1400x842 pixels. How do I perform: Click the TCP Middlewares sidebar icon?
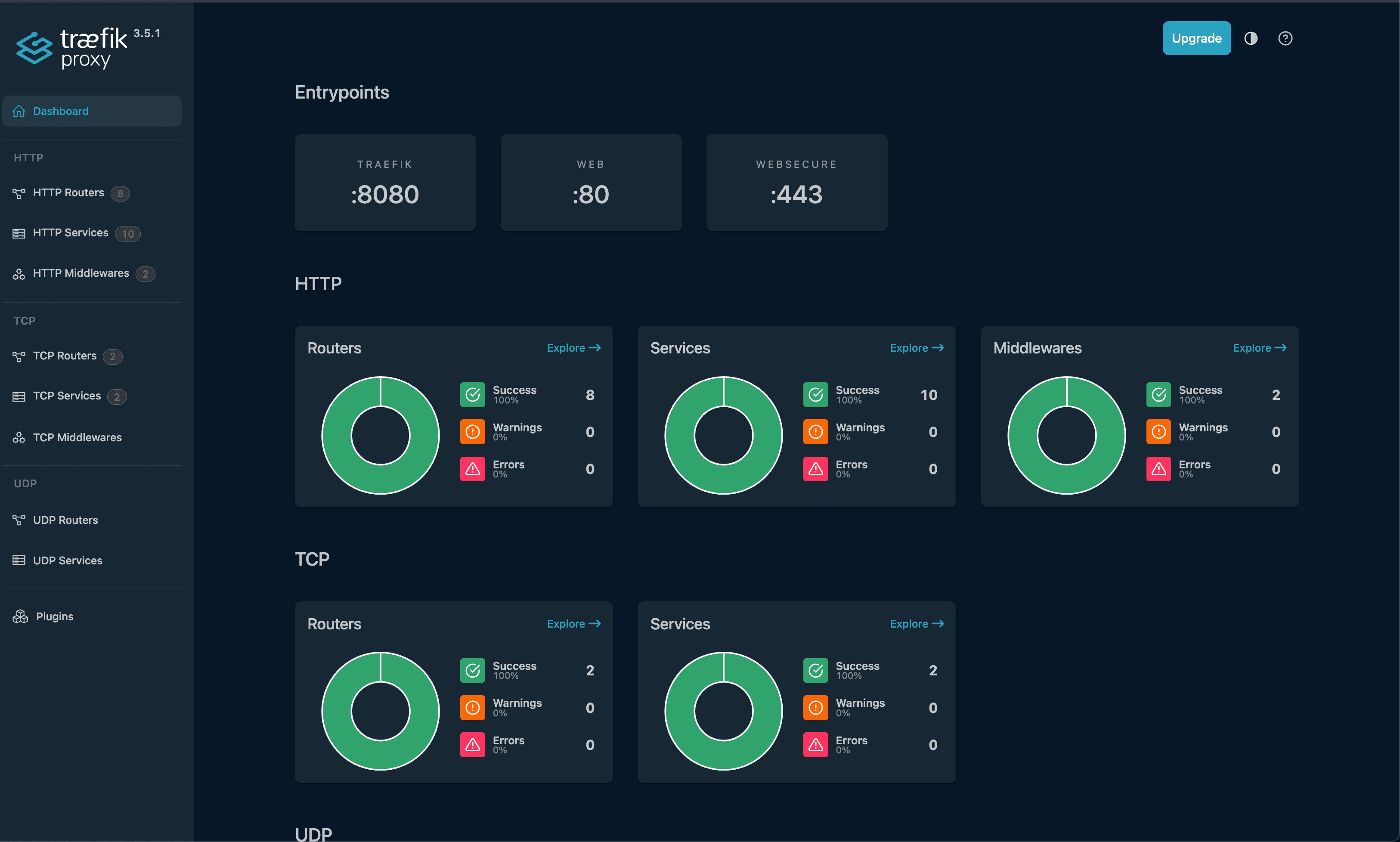[19, 437]
